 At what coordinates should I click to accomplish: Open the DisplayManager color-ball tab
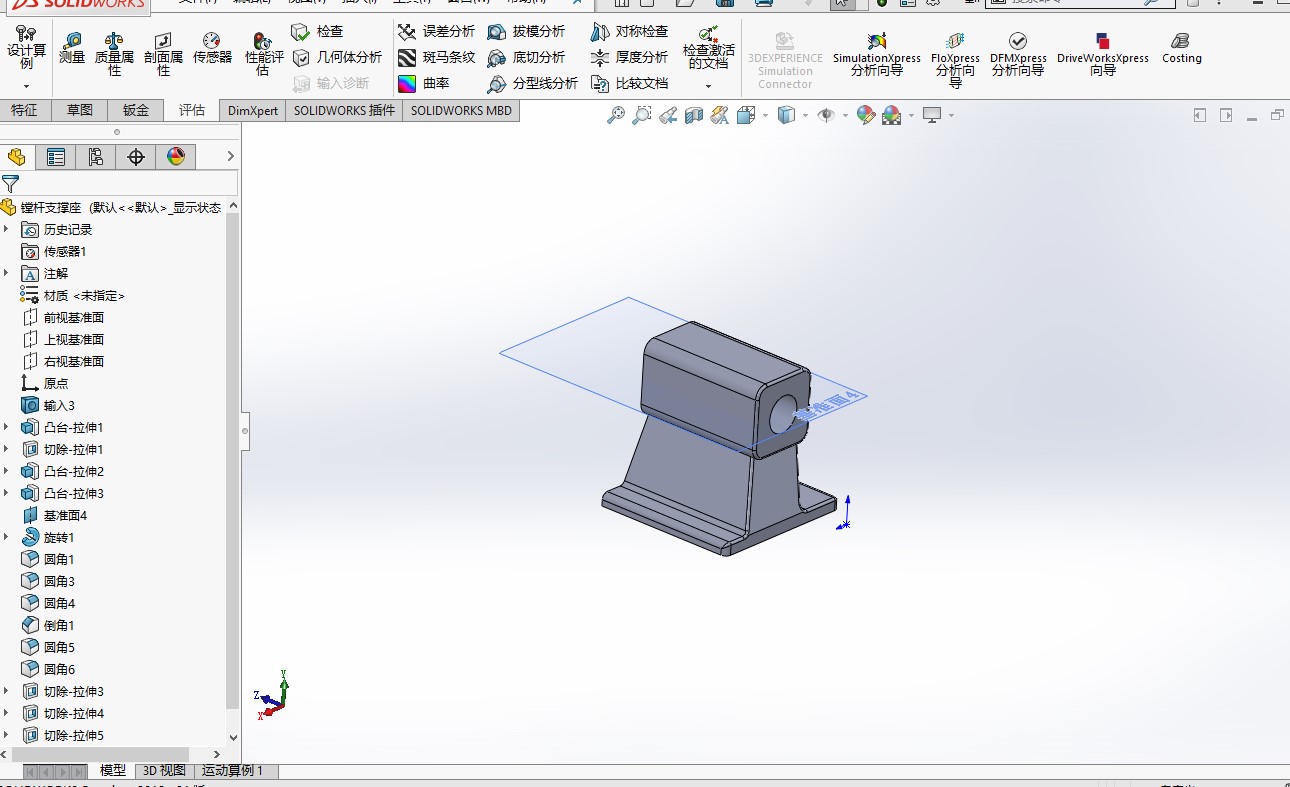[176, 157]
